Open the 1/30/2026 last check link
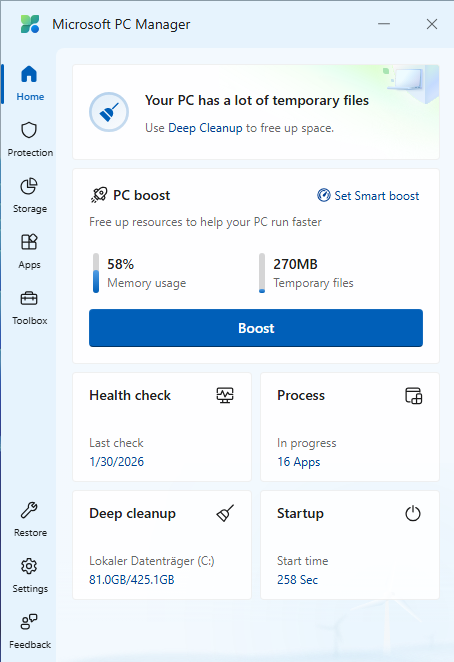 pyautogui.click(x=117, y=461)
